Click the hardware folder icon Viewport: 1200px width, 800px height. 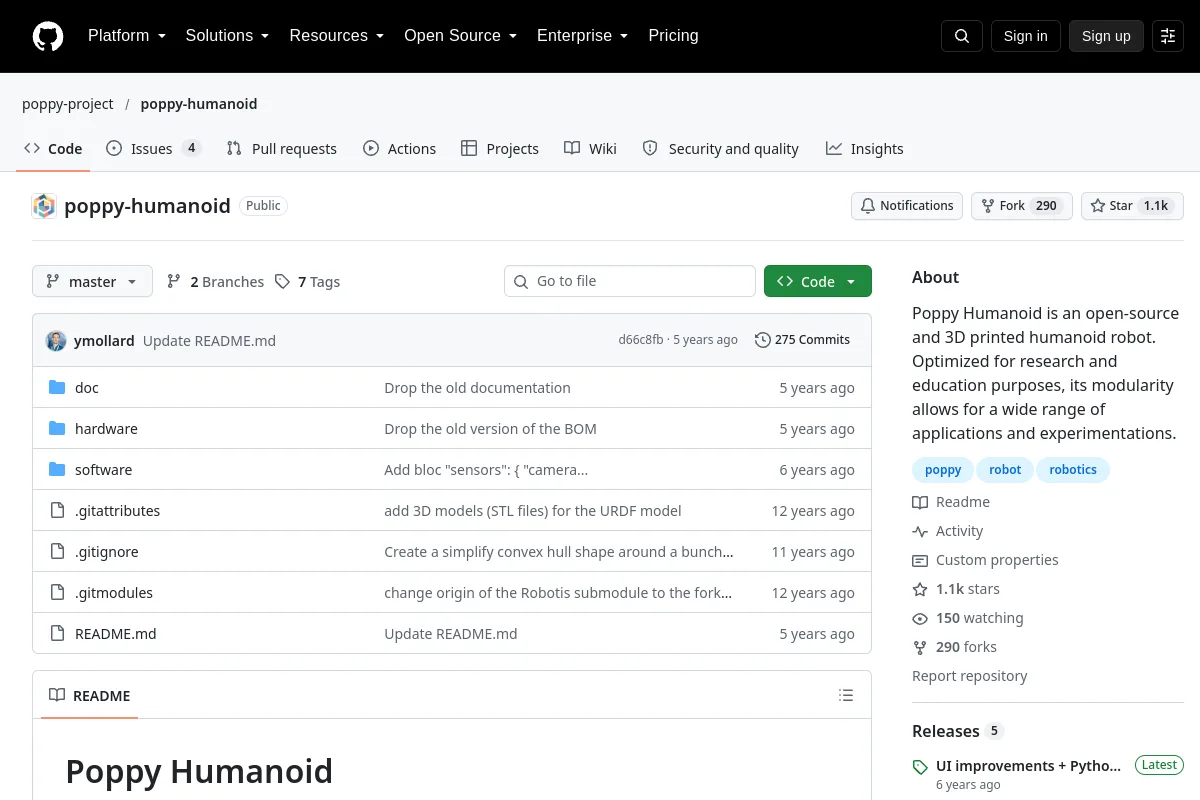[x=57, y=429]
